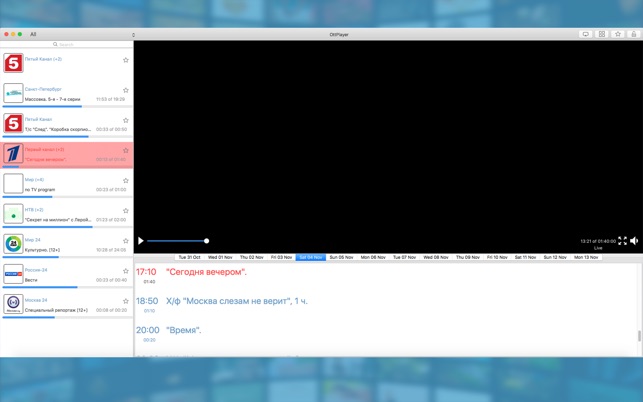Screen dimensions: 643x402
Task: Star the НТВ (+2) channel
Action: [126, 210]
